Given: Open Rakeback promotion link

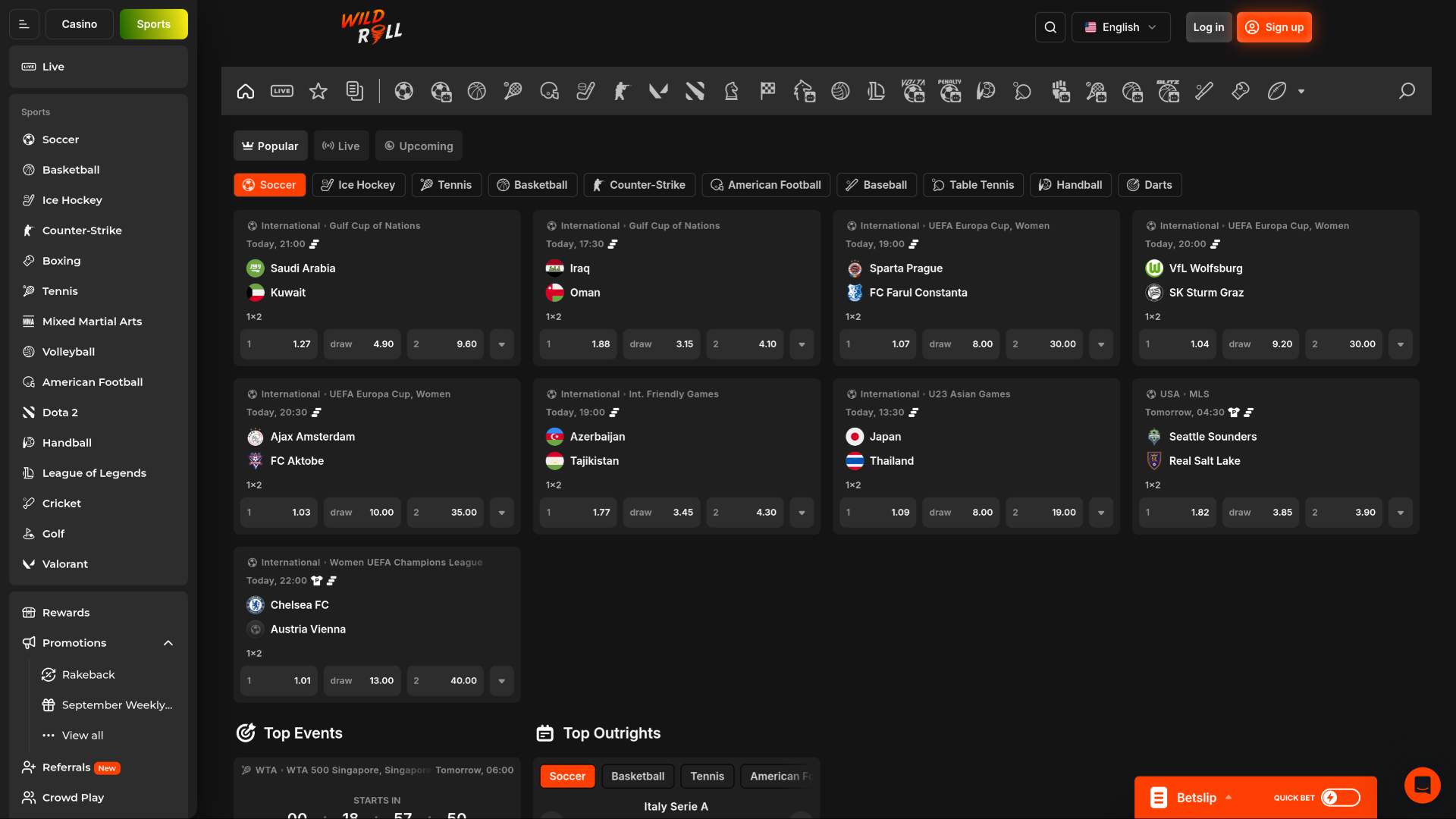Looking at the screenshot, I should coord(89,675).
